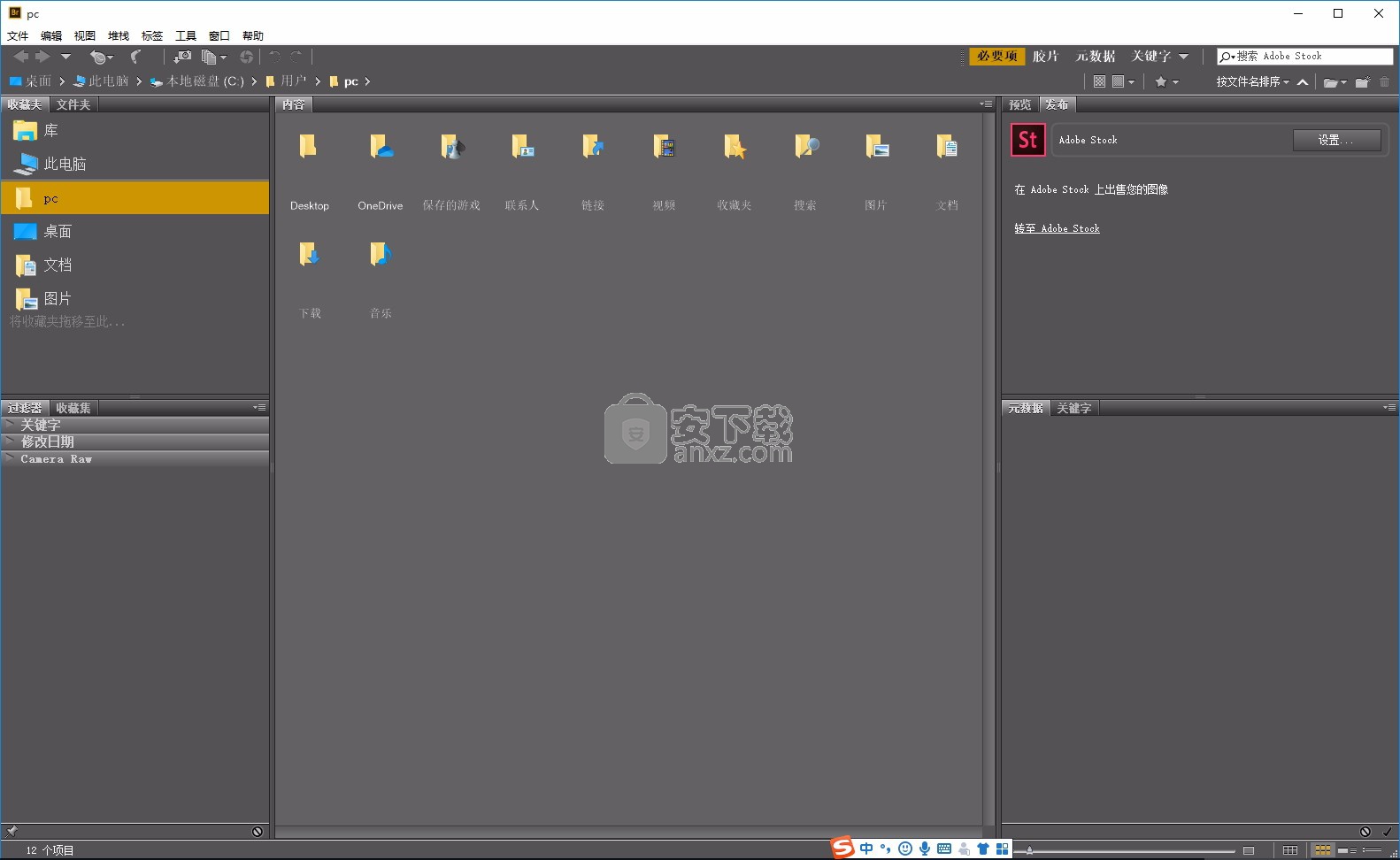The image size is (1400, 860).
Task: Open the 转至 Adobe Stock link
Action: click(1058, 228)
